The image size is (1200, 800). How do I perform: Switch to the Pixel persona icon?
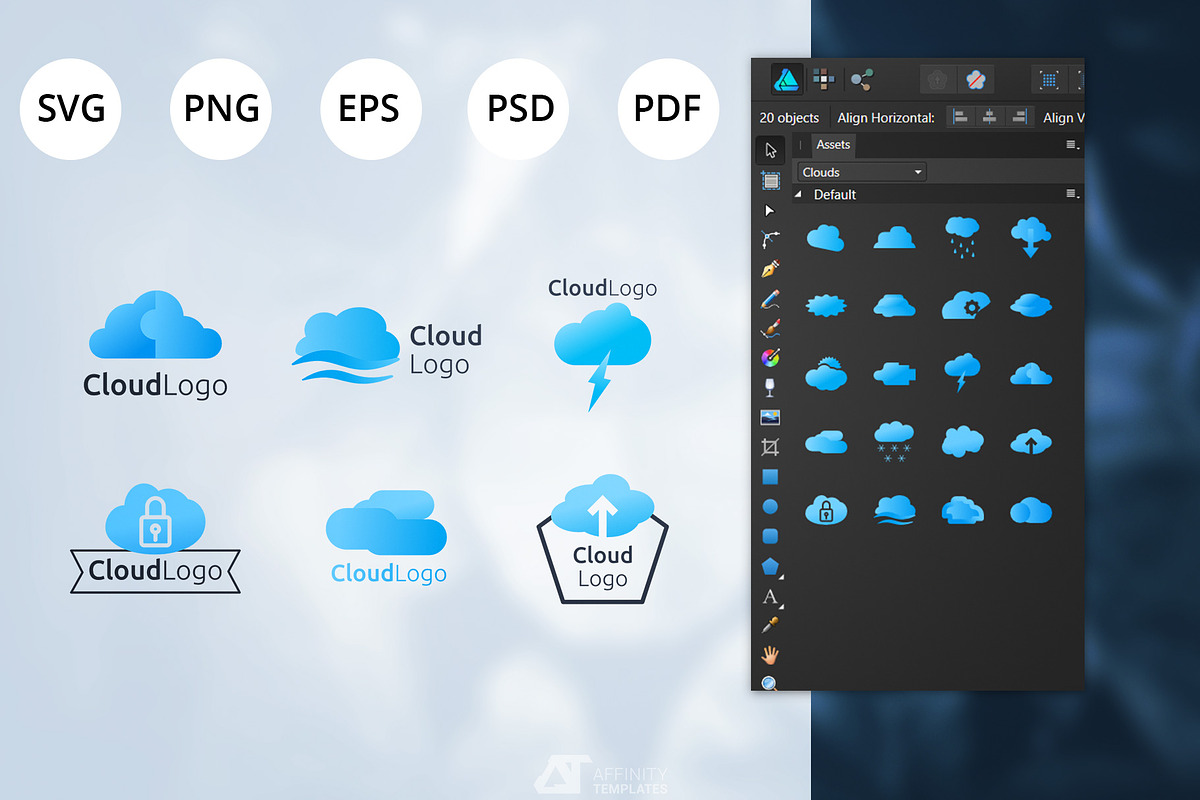(825, 79)
